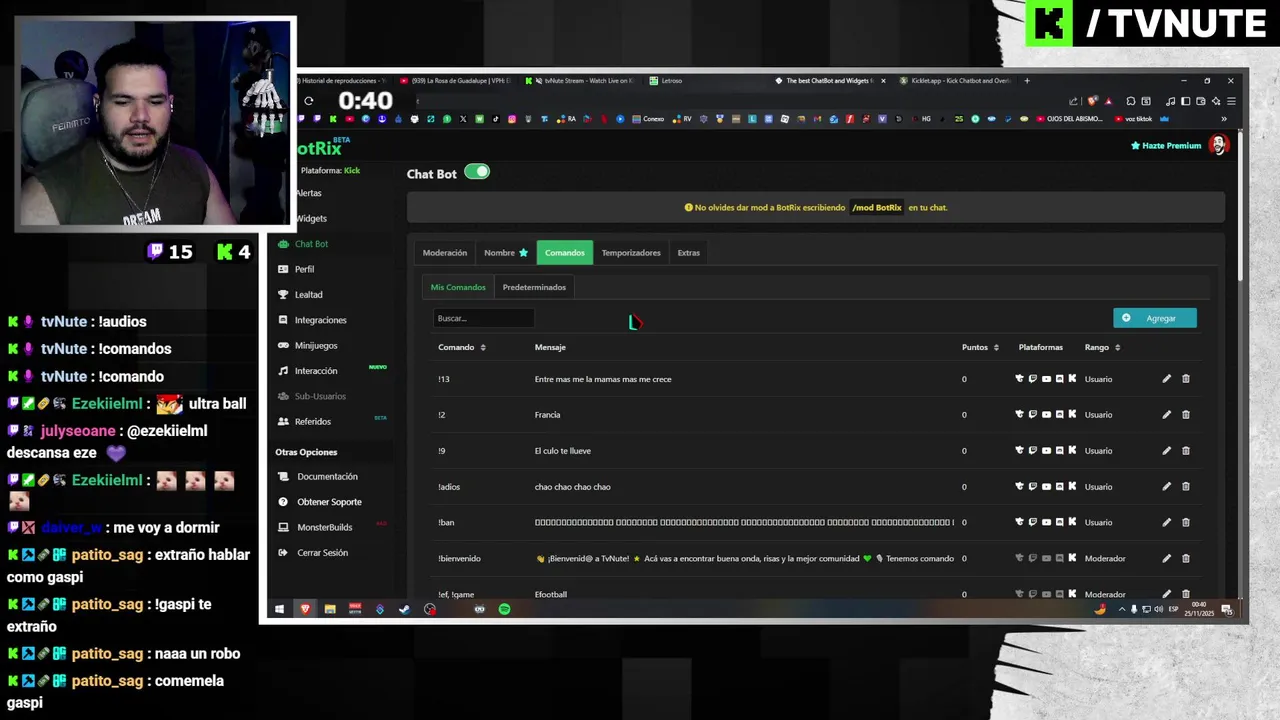Delete the !2 Francia command

coord(1186,415)
